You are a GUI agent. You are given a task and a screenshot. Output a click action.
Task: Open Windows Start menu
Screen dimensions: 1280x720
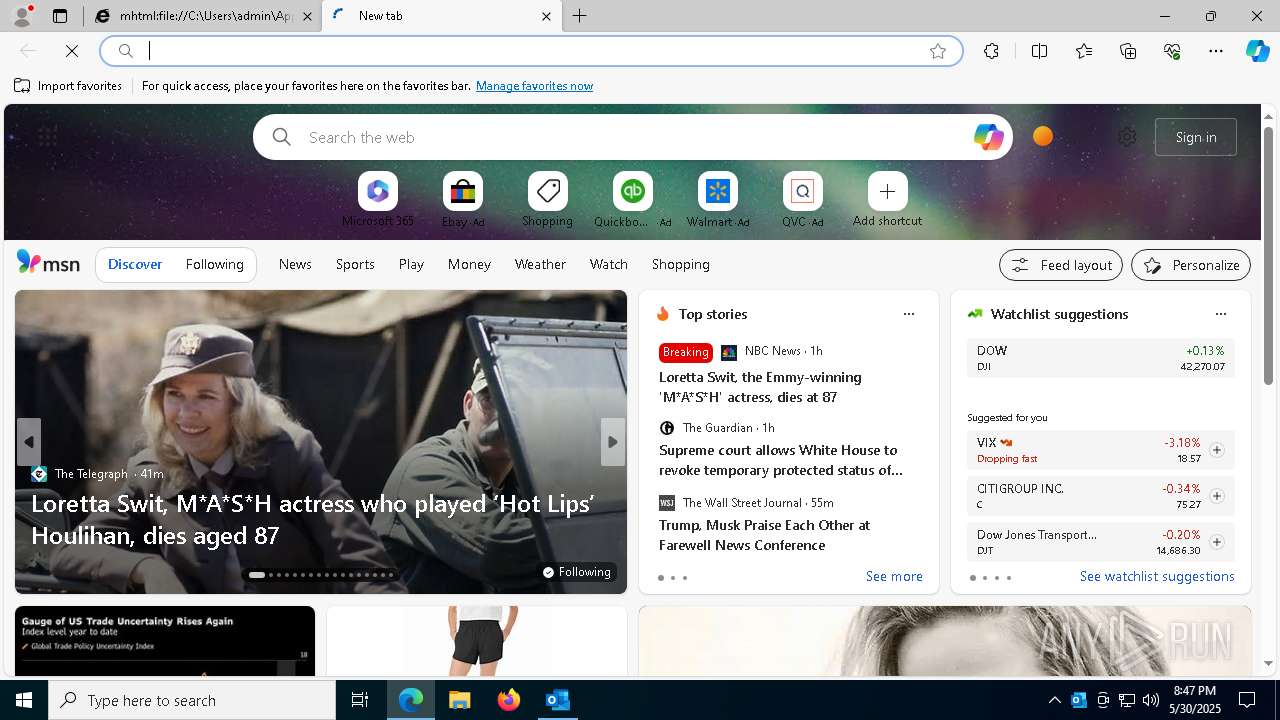(24, 700)
